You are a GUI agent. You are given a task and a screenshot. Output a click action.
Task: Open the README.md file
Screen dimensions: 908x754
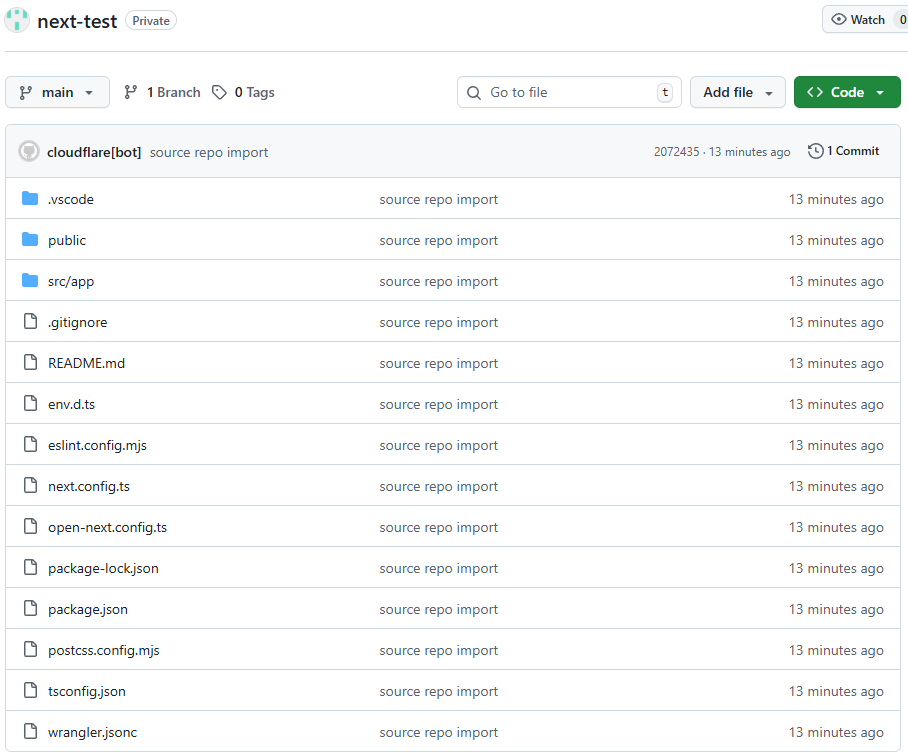[86, 363]
